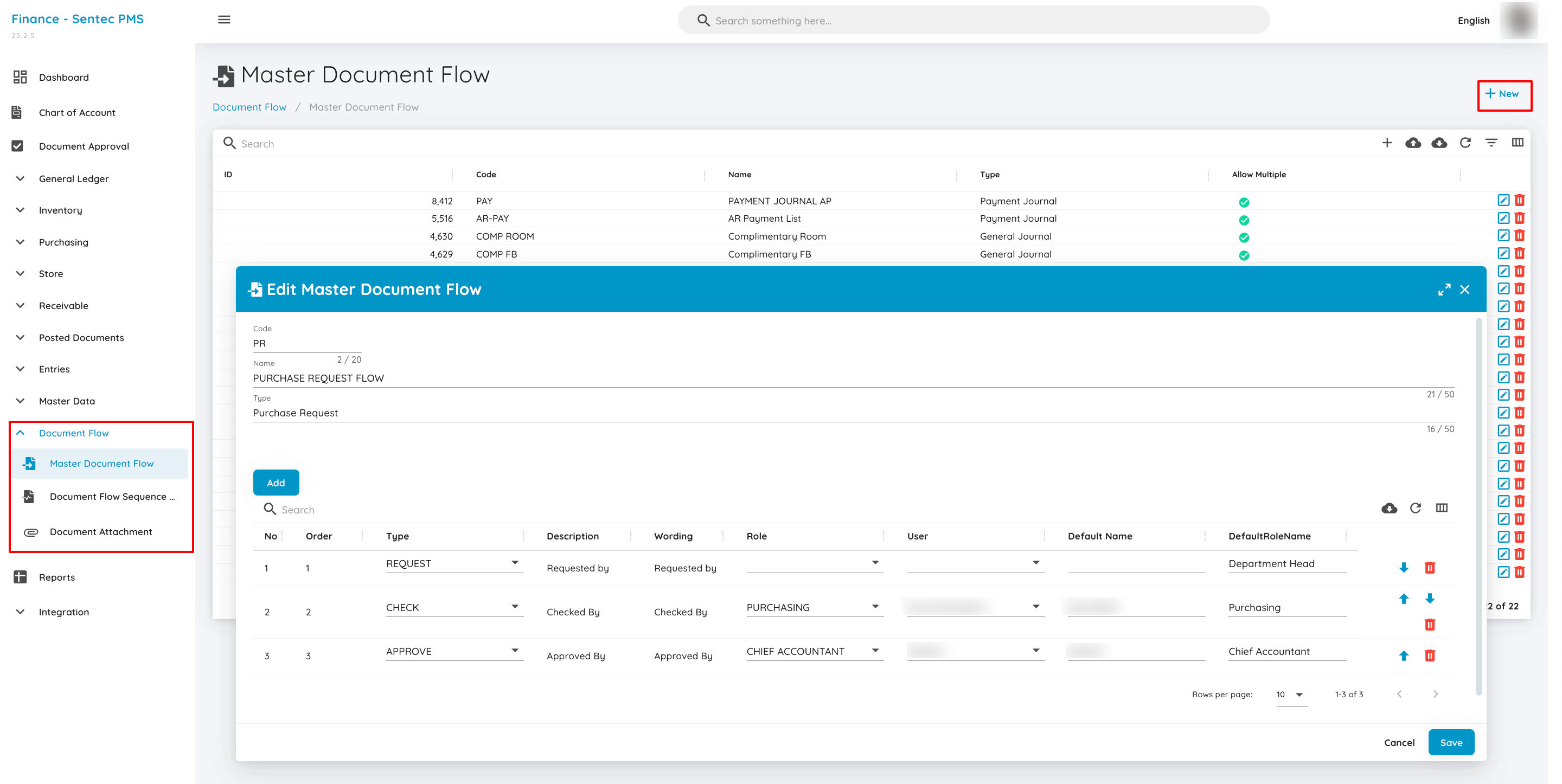
Task: Click the Name field PURCHASE REQUEST FLOW
Action: click(x=853, y=378)
